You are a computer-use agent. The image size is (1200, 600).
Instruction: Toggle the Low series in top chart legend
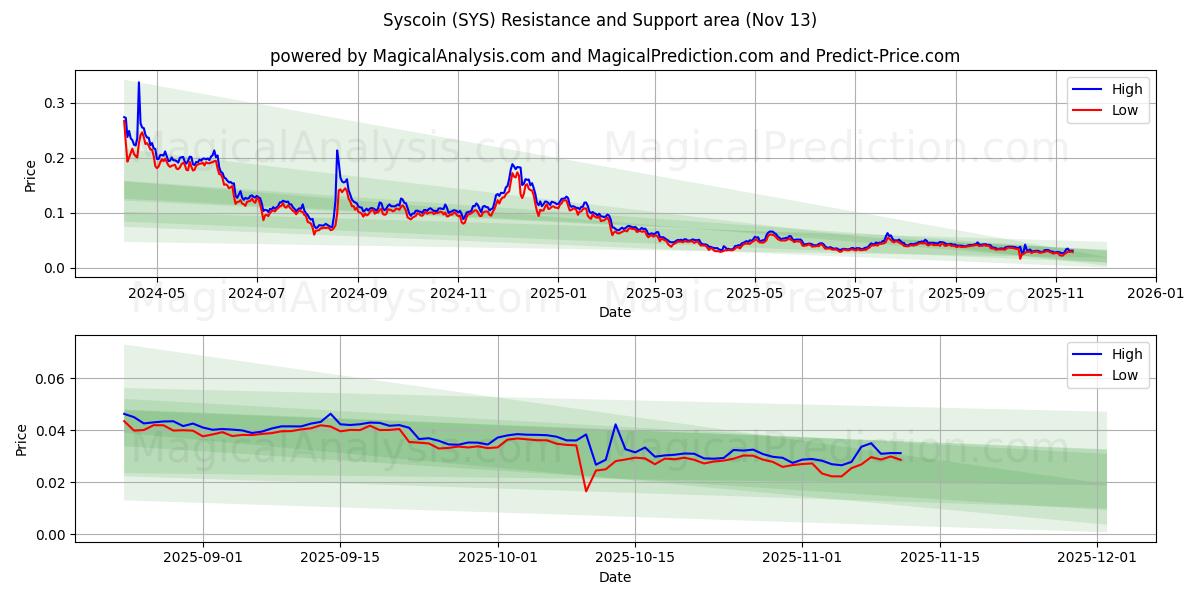1124,110
